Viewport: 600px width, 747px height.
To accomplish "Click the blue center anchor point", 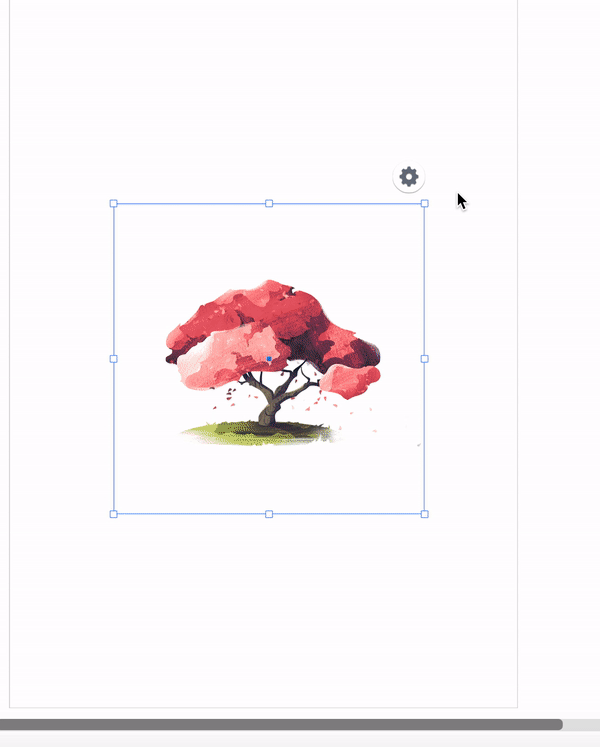I will point(269,359).
